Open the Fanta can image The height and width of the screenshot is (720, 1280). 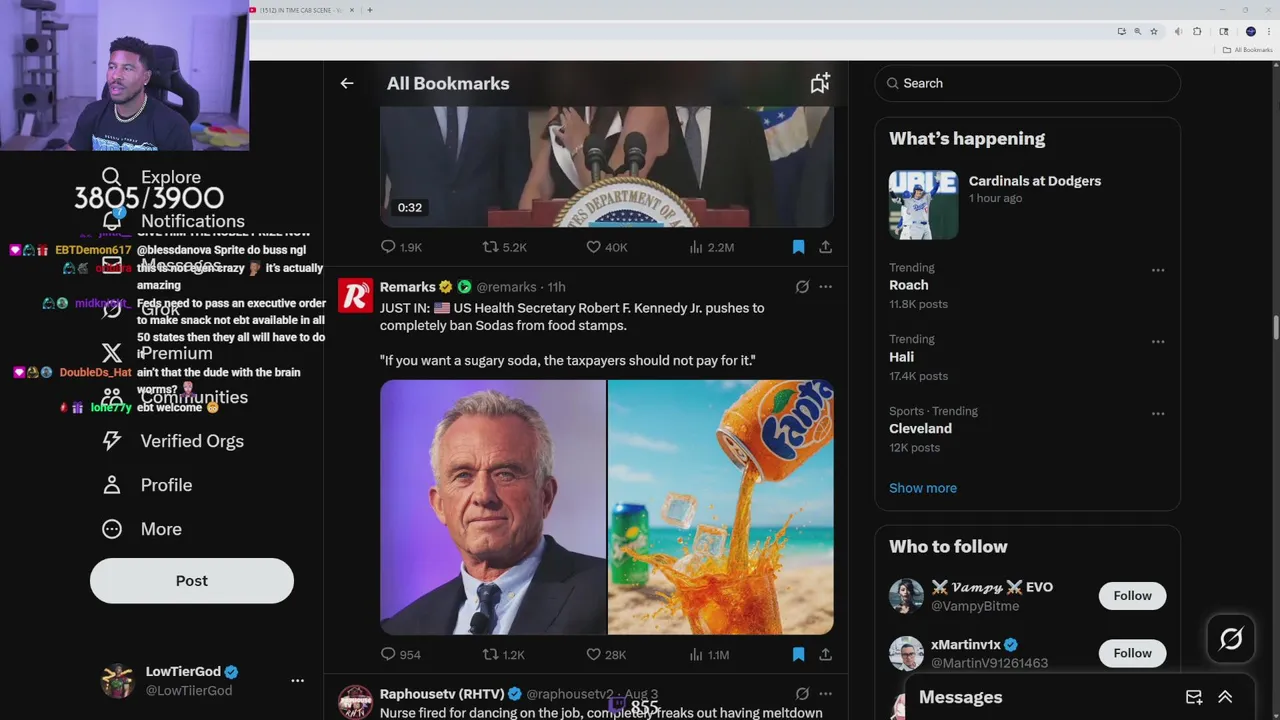coord(721,507)
